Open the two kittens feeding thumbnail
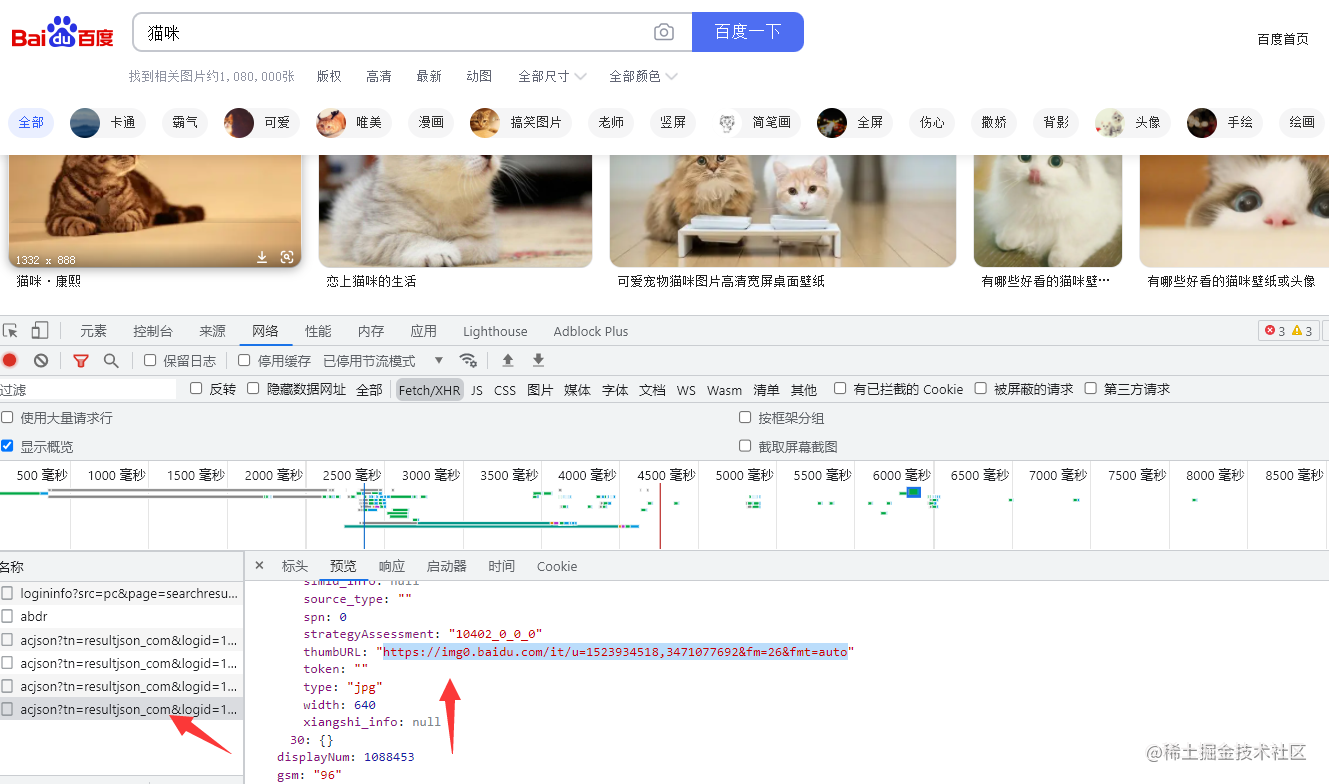 [783, 211]
